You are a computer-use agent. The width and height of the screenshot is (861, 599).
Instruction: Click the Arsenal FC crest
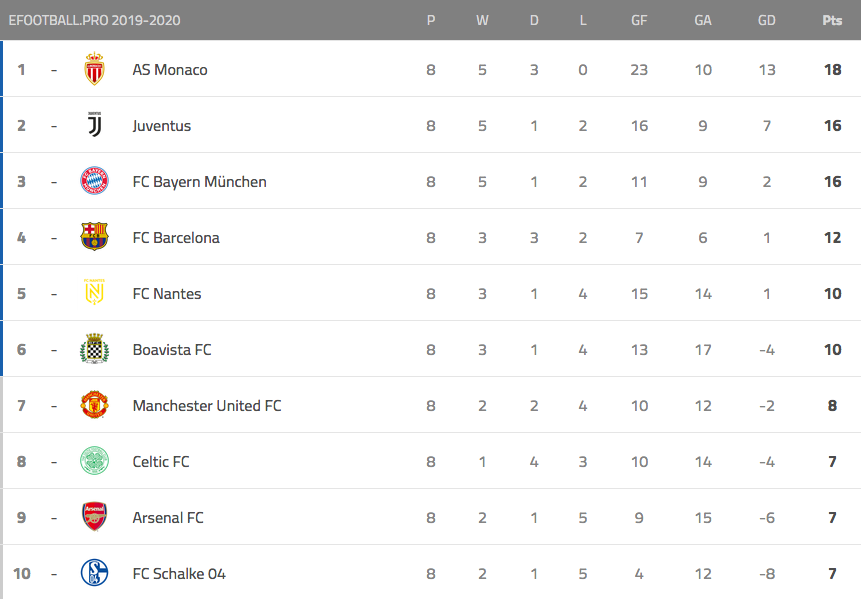(x=94, y=517)
